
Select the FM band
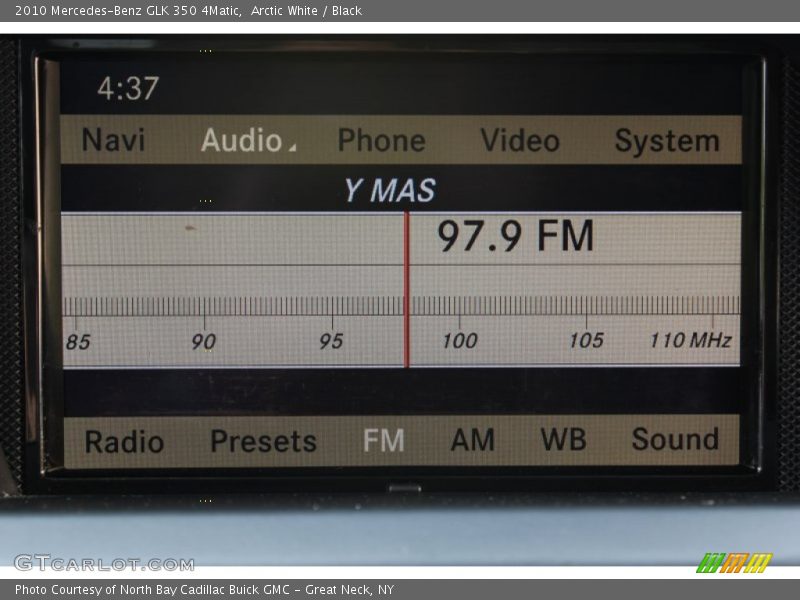[x=383, y=440]
